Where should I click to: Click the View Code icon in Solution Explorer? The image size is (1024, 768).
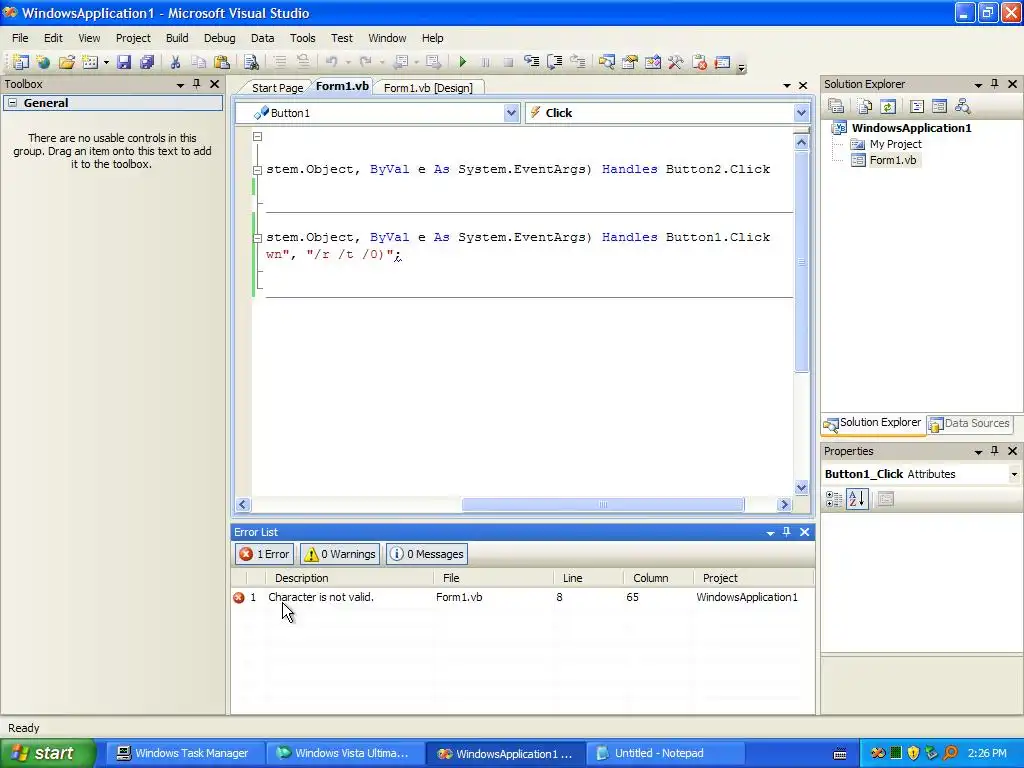[x=916, y=106]
